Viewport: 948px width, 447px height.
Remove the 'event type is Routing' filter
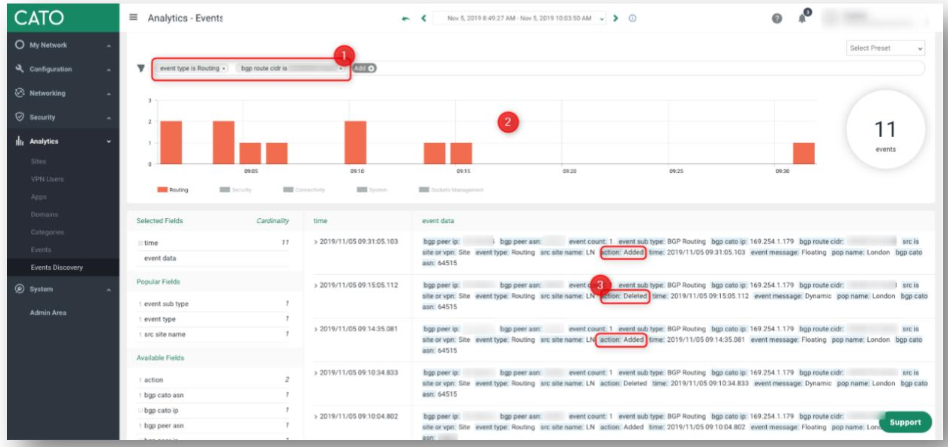click(x=223, y=68)
